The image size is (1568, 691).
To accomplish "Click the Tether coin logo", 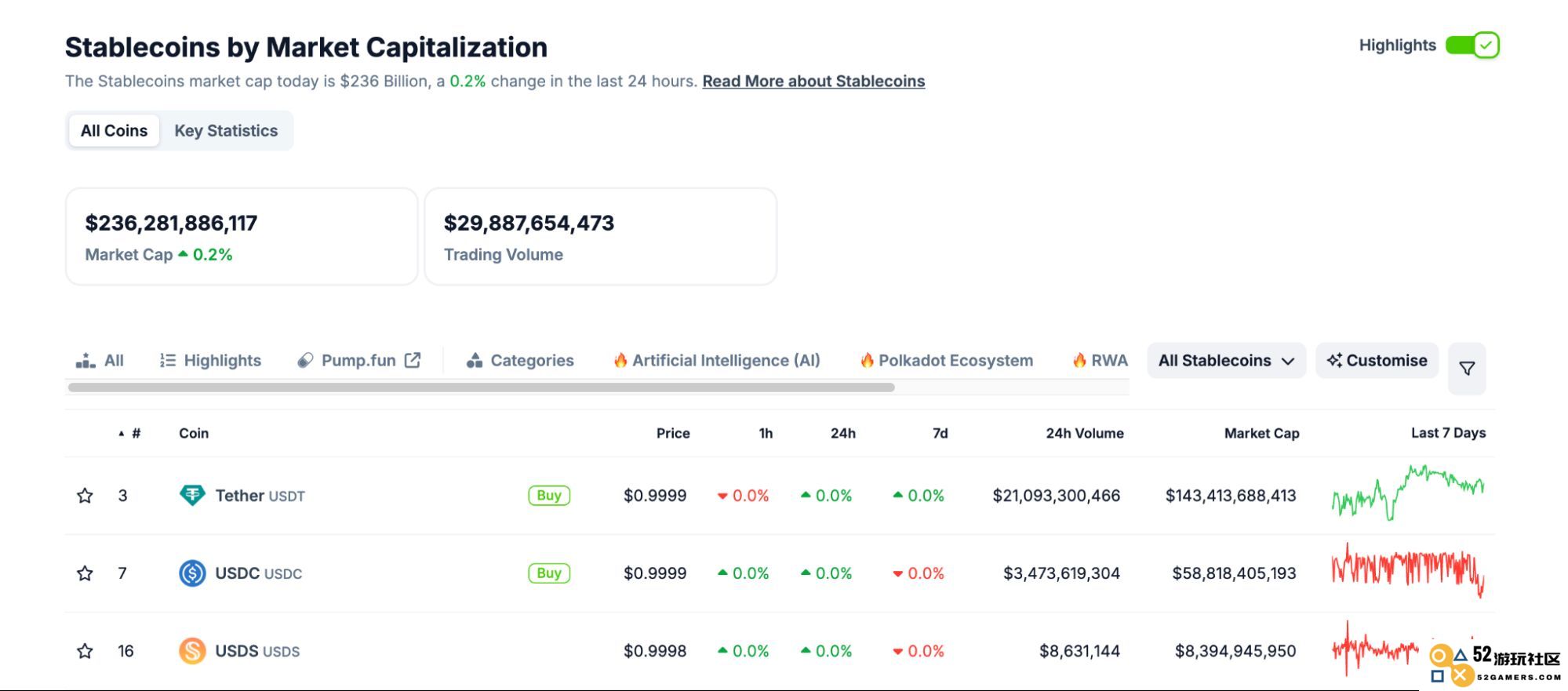I will click(x=192, y=496).
